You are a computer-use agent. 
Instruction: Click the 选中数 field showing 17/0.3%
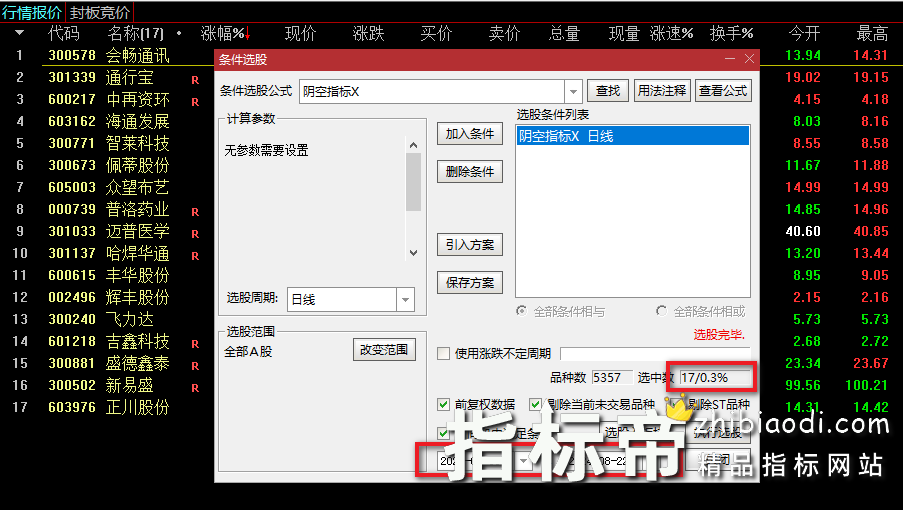pos(715,378)
